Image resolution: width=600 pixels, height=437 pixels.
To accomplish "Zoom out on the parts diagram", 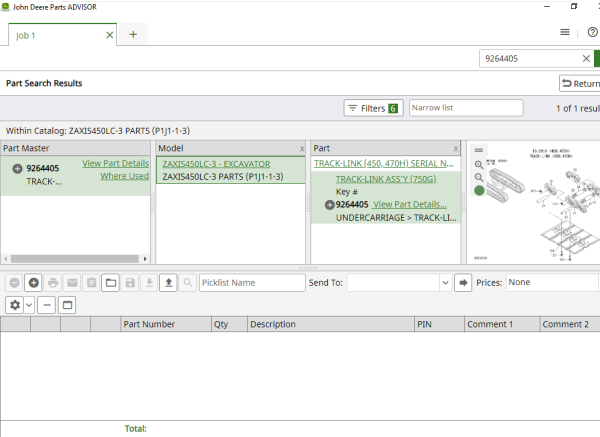I will pyautogui.click(x=479, y=177).
